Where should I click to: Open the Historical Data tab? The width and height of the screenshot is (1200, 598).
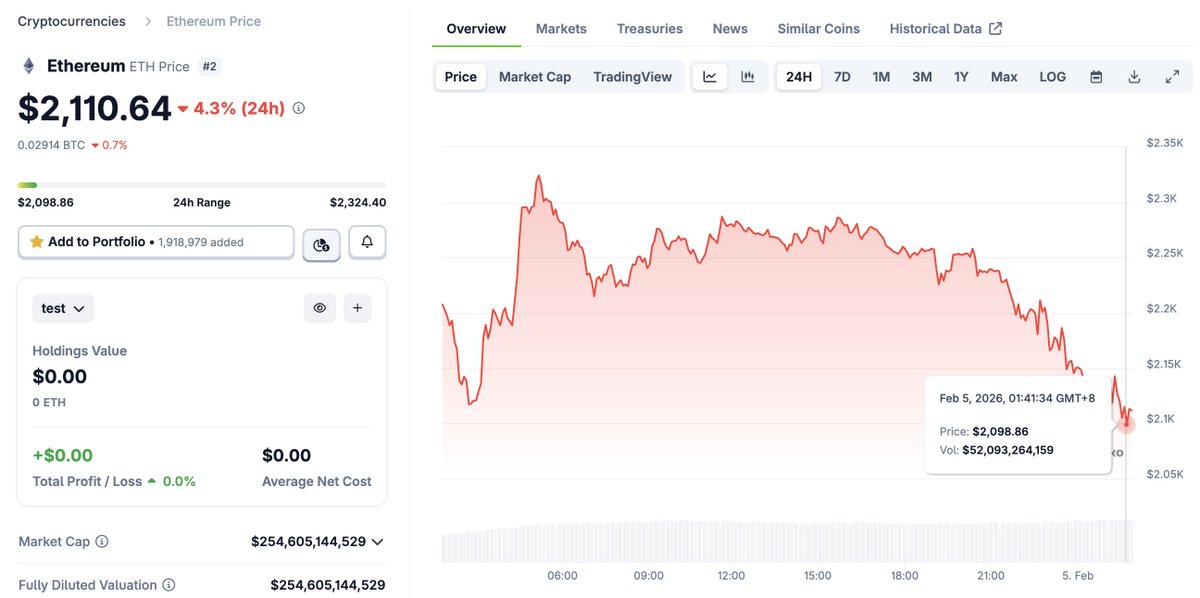point(945,29)
